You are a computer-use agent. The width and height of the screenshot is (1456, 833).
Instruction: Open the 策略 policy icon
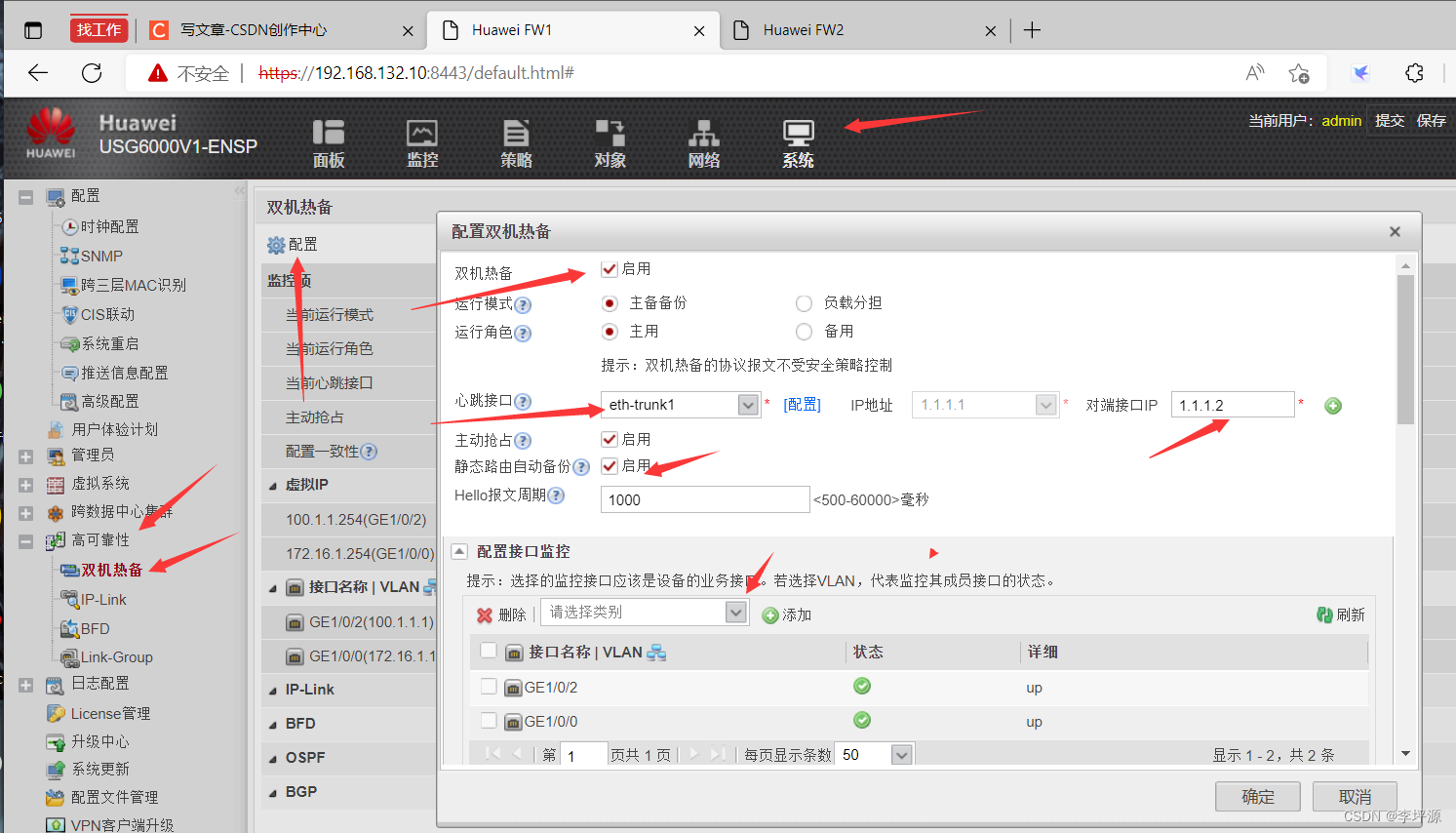pyautogui.click(x=516, y=143)
